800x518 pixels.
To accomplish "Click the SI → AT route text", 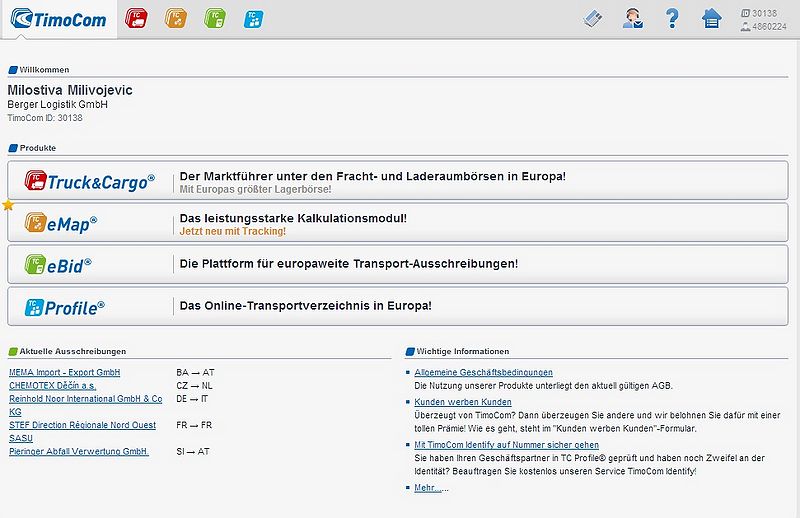I will coord(192,452).
